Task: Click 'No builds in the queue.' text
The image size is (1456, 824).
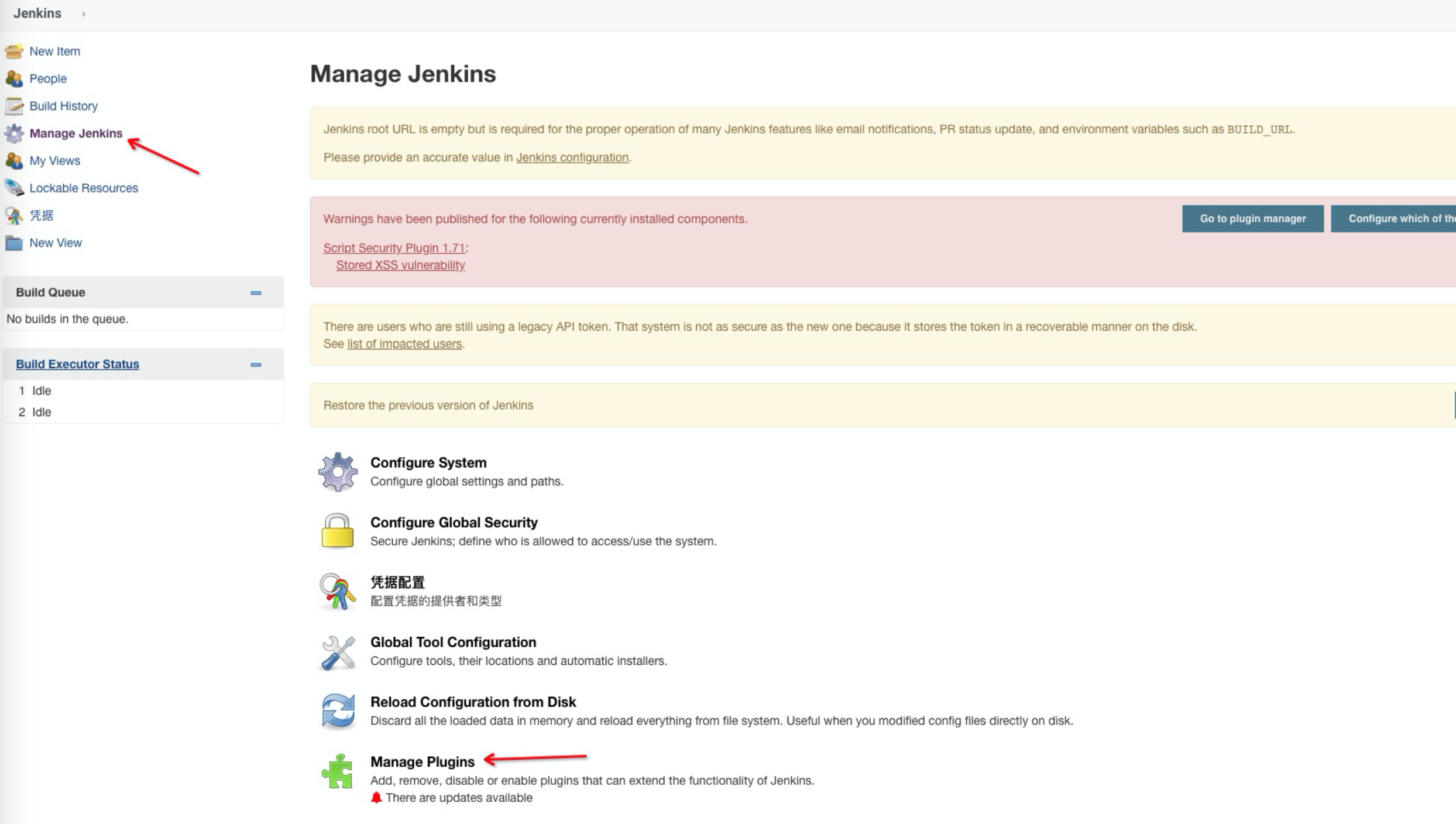Action: tap(67, 319)
